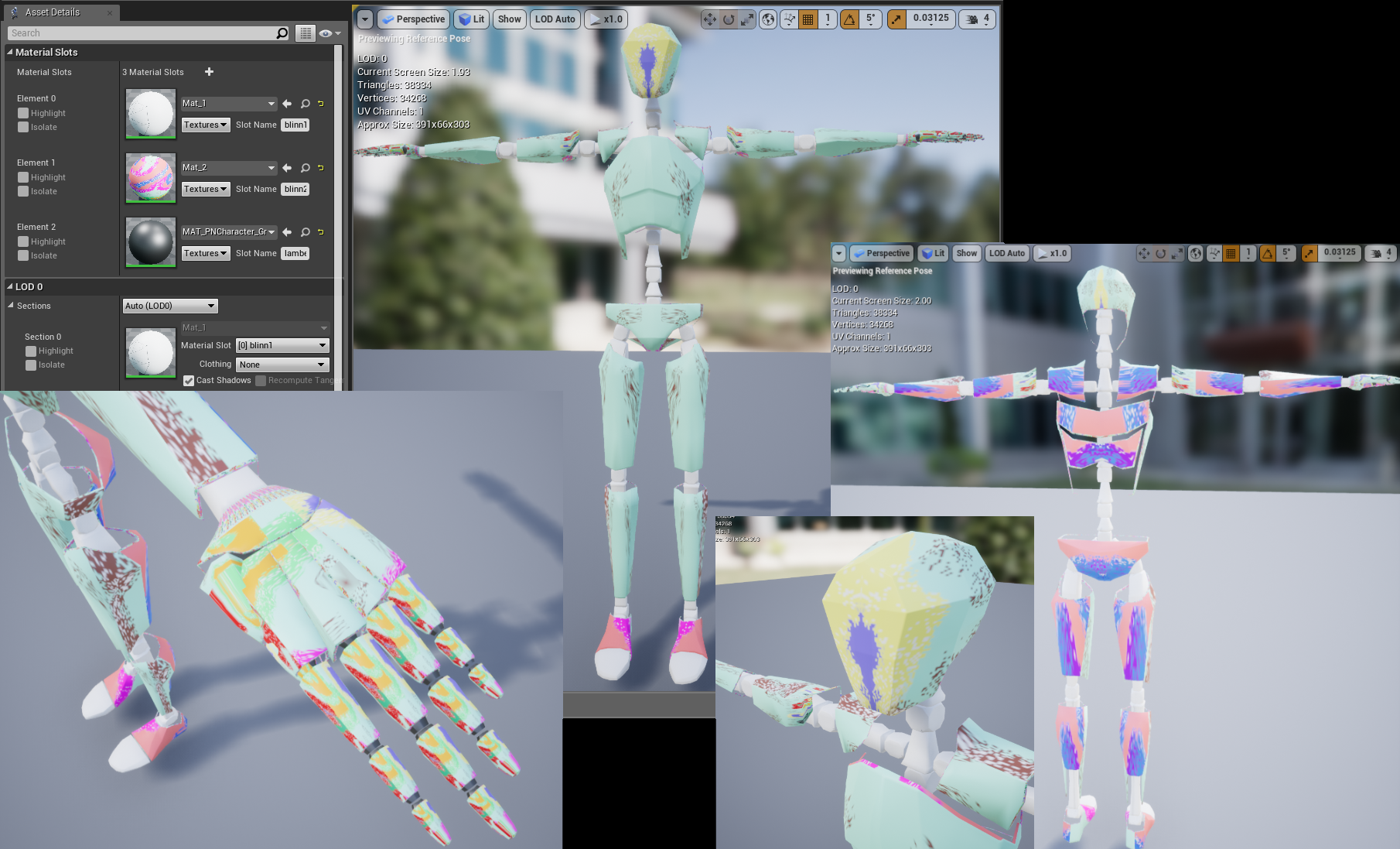Open the MAT_PNCharacter material dropdown
The image size is (1400, 849).
pos(229,231)
